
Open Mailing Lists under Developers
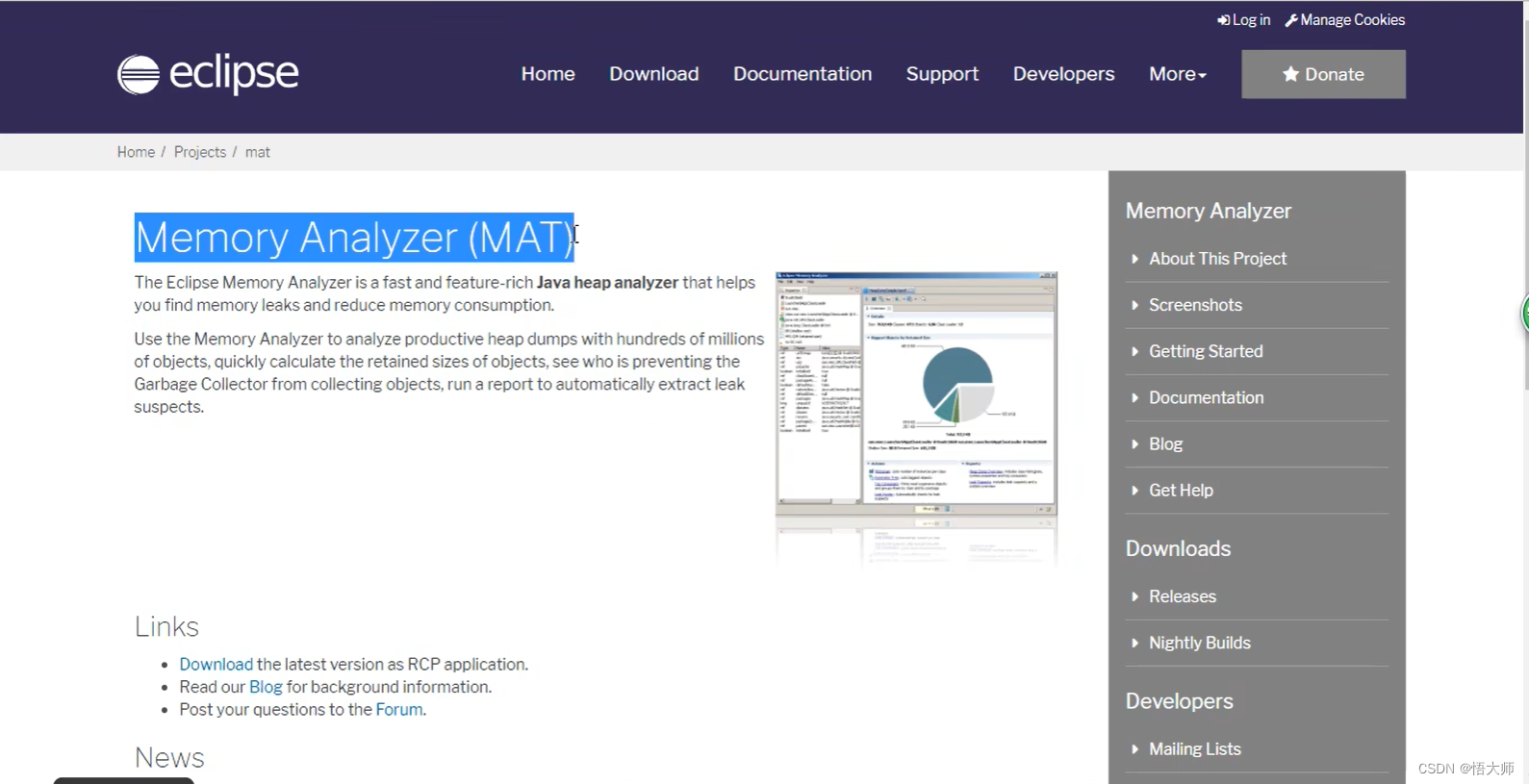pyautogui.click(x=1194, y=748)
